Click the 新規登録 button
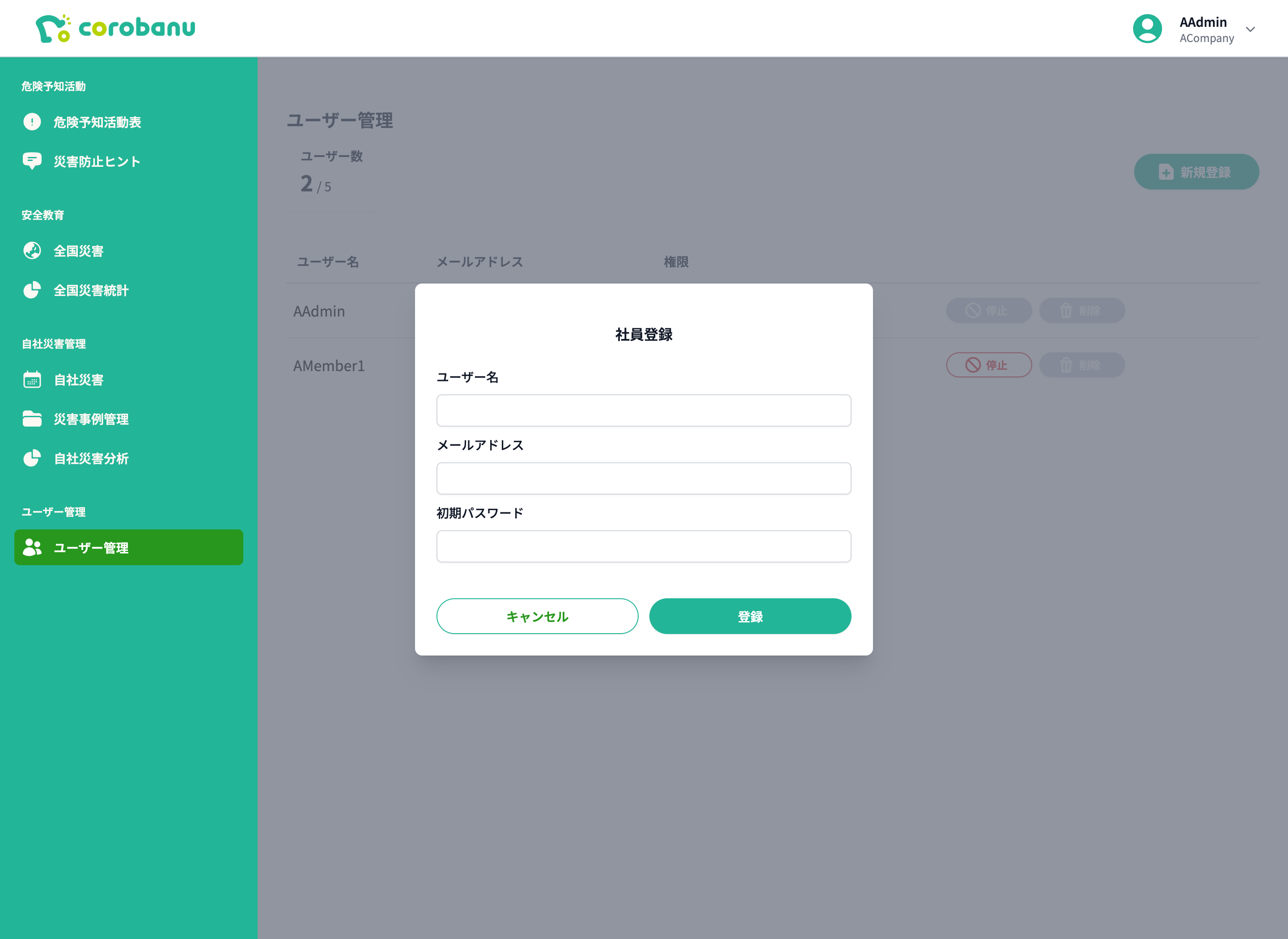This screenshot has width=1288, height=939. pos(1196,172)
